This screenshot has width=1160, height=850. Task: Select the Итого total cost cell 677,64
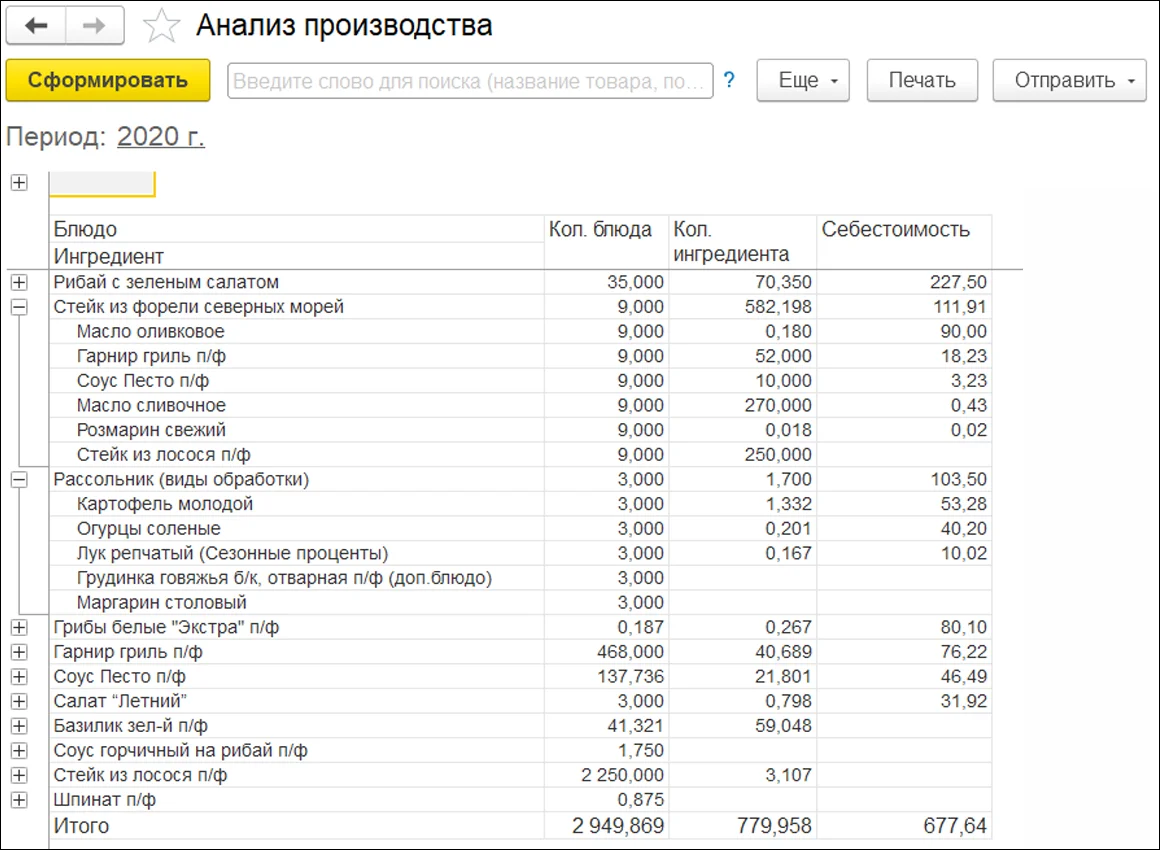(x=904, y=826)
